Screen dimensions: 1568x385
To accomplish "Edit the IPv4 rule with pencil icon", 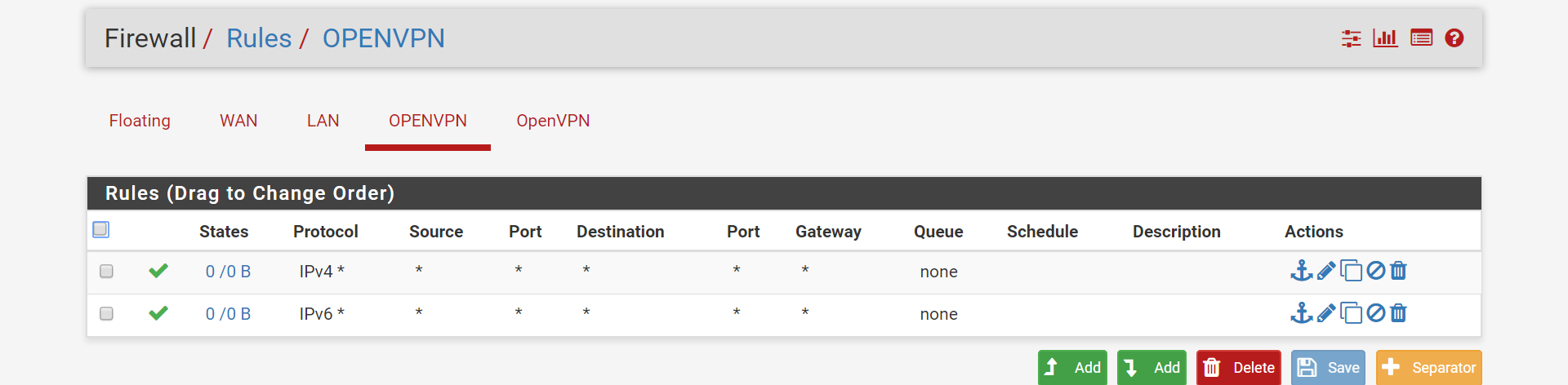I will point(1326,271).
